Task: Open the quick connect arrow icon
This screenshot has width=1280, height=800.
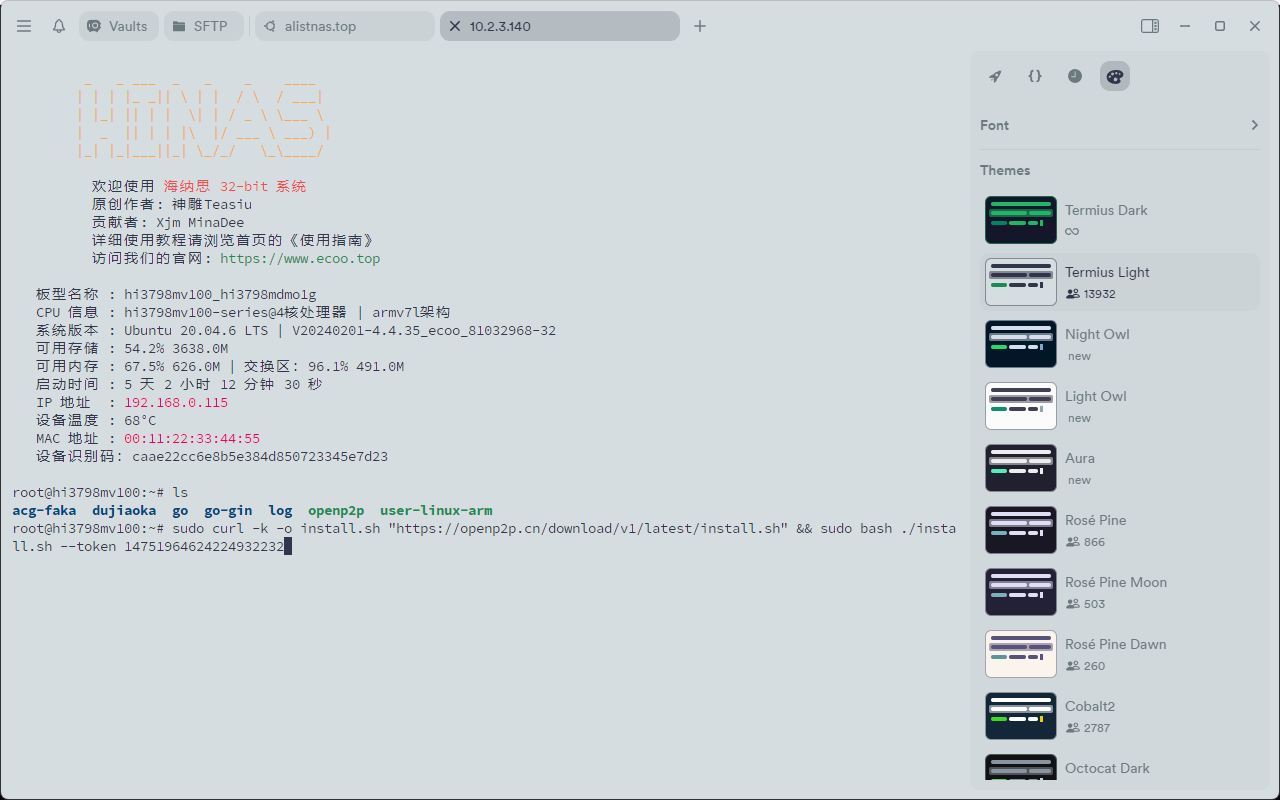Action: pyautogui.click(x=995, y=76)
